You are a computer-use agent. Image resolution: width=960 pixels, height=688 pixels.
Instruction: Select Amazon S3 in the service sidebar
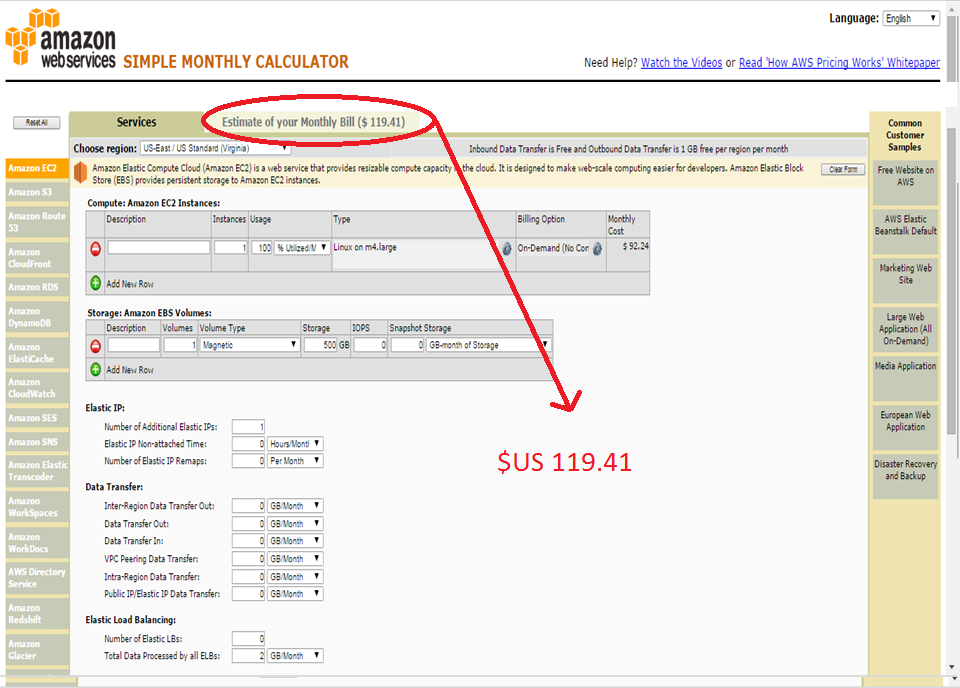point(37,192)
